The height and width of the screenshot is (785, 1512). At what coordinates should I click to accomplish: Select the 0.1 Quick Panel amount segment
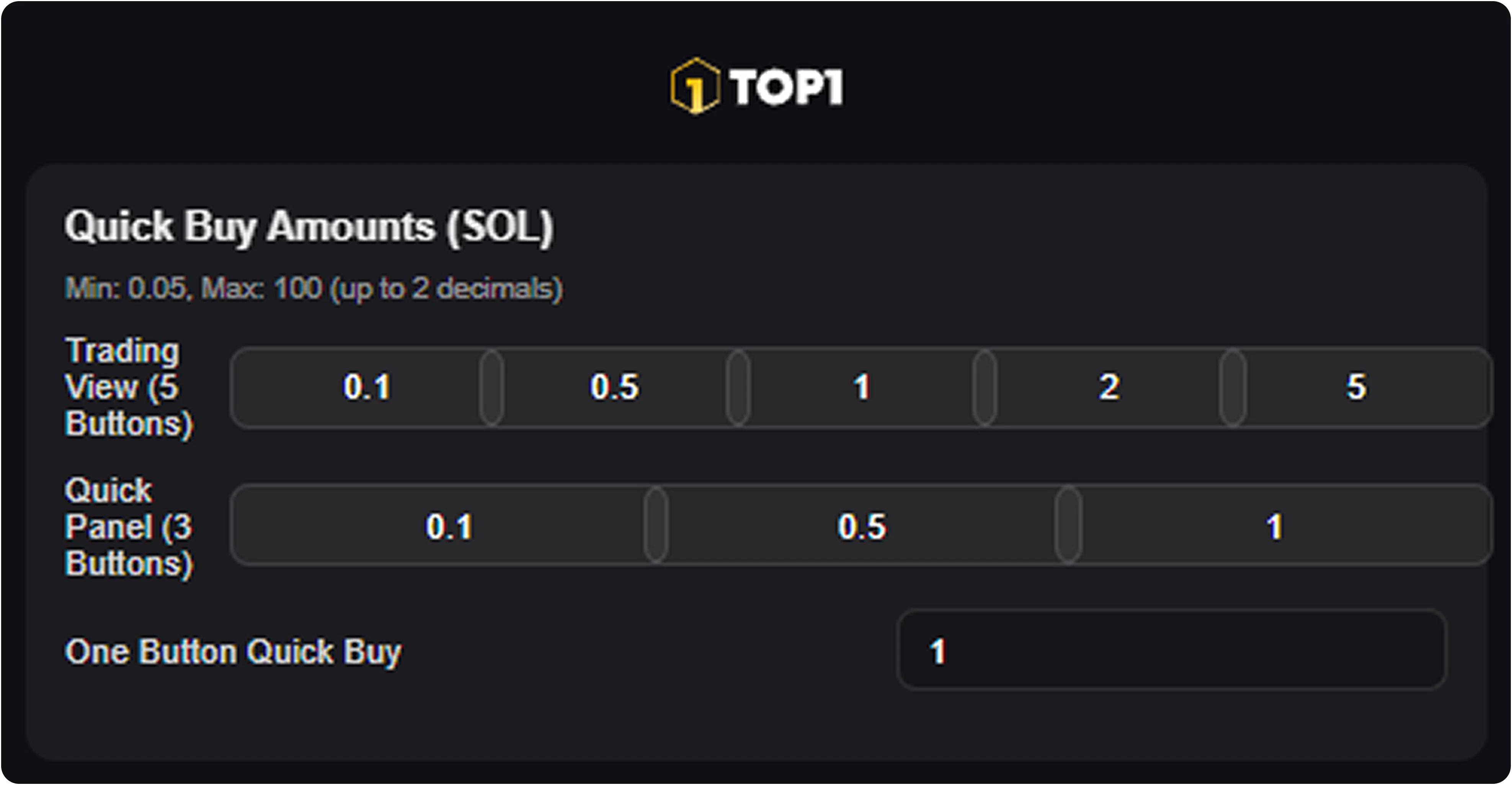point(449,527)
